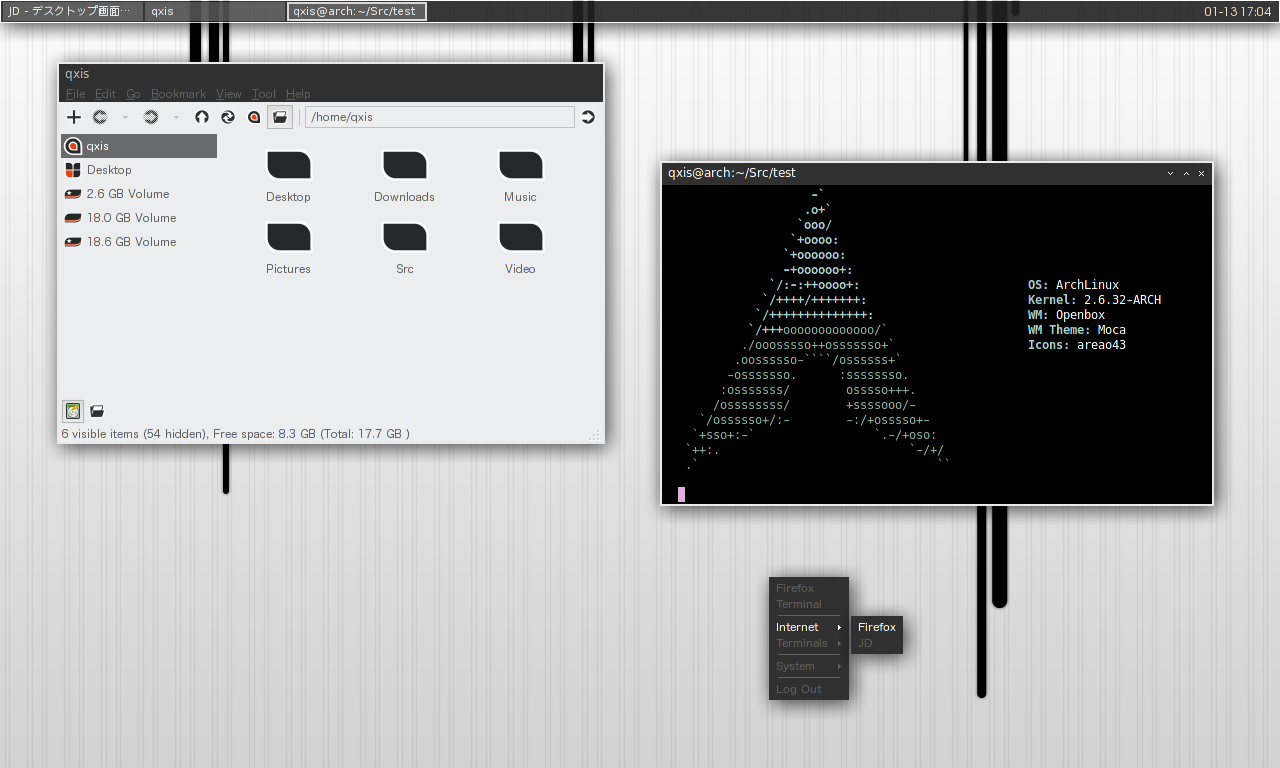Select Firefox at the top of the root menu
Screen dimensions: 1280x768
point(809,588)
